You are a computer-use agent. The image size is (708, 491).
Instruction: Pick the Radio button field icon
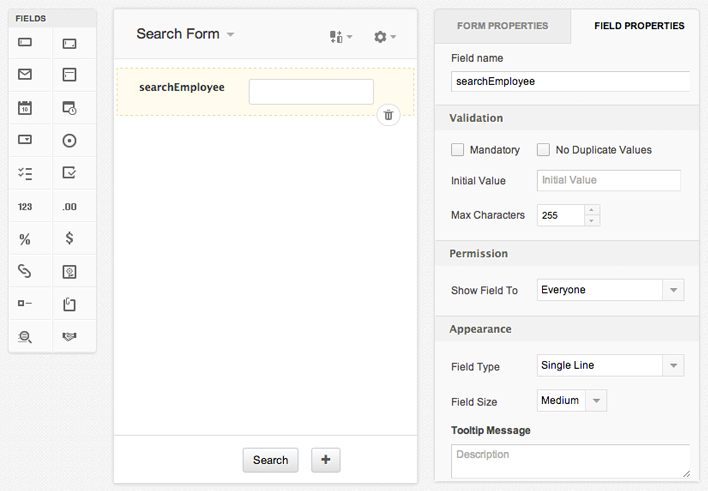point(69,140)
